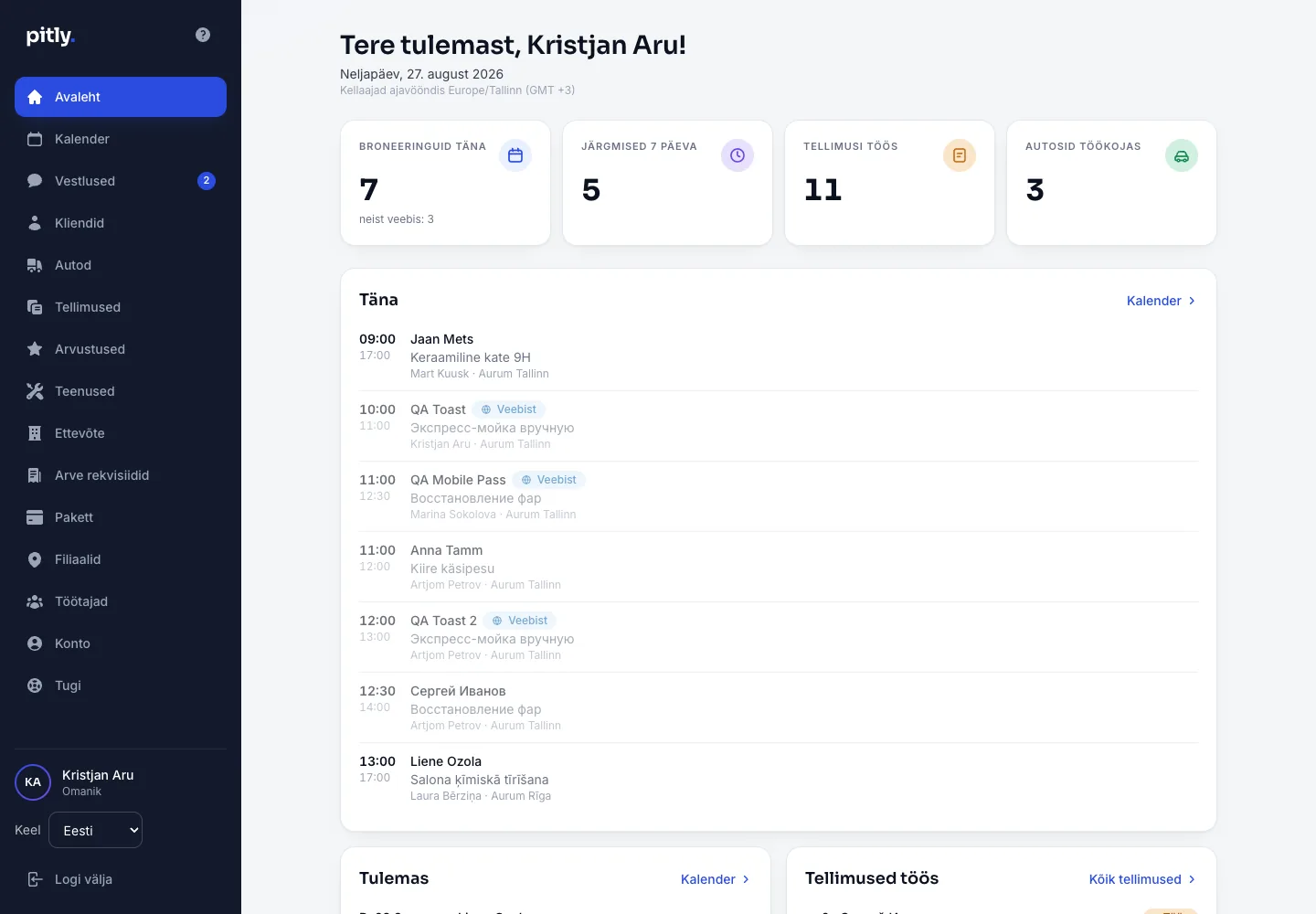Click the Filiaalid location pin icon
The width and height of the screenshot is (1316, 914).
click(x=35, y=559)
